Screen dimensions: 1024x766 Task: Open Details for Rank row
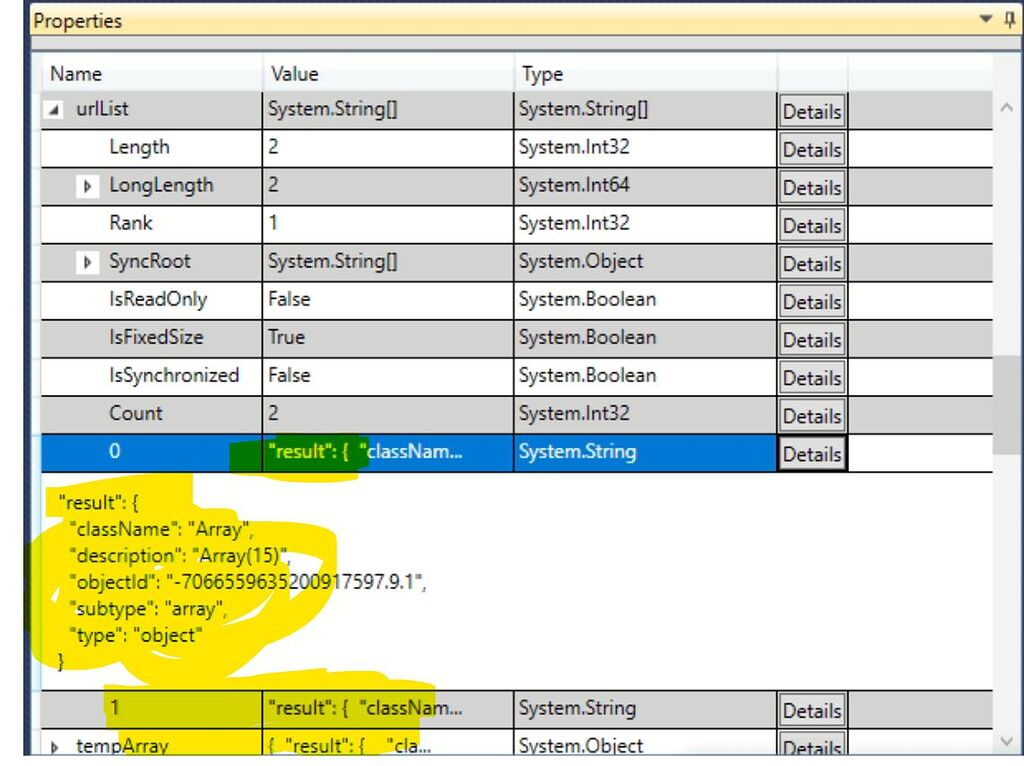coord(812,225)
